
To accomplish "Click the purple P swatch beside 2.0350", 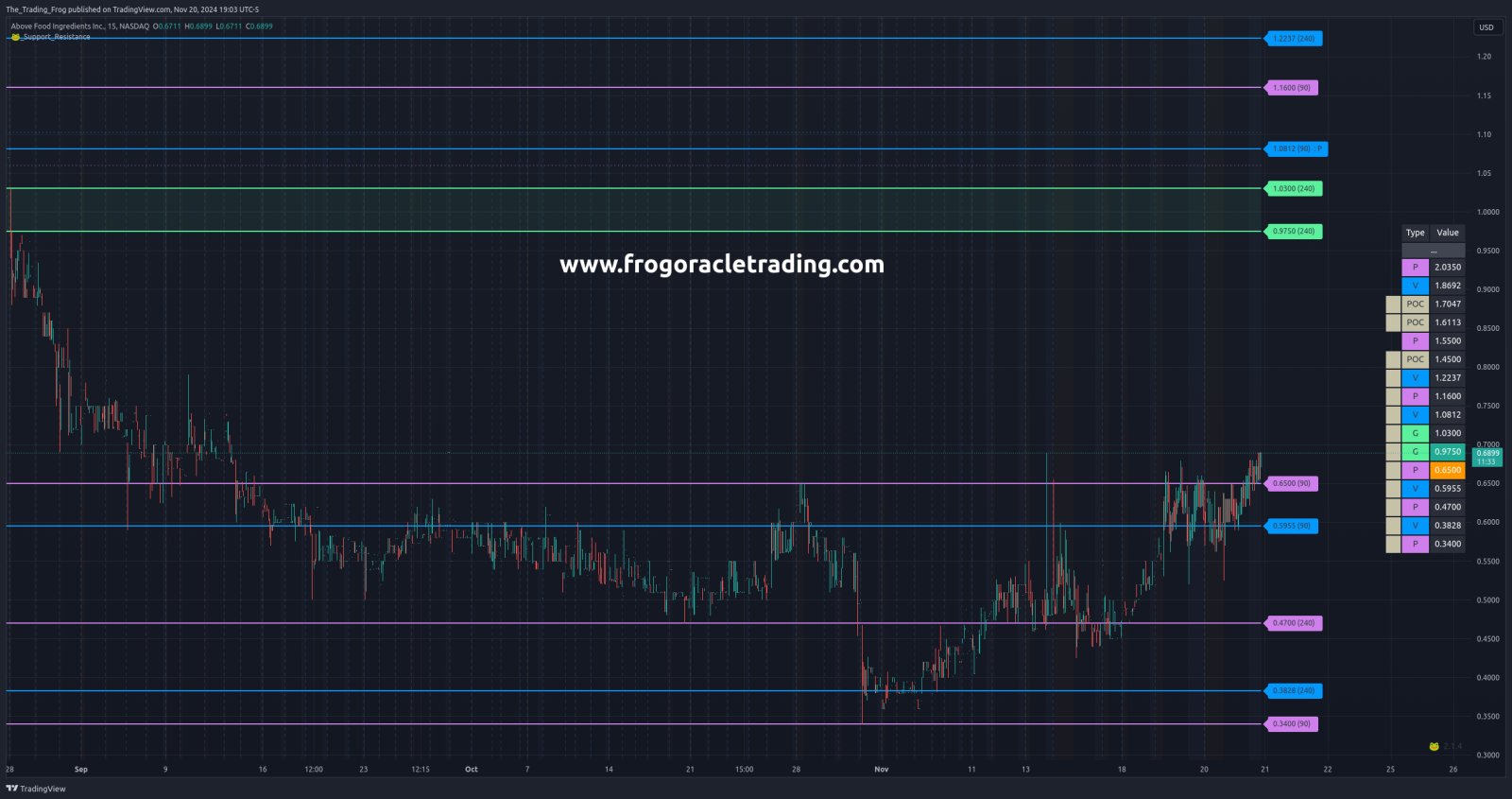I will pyautogui.click(x=1415, y=268).
